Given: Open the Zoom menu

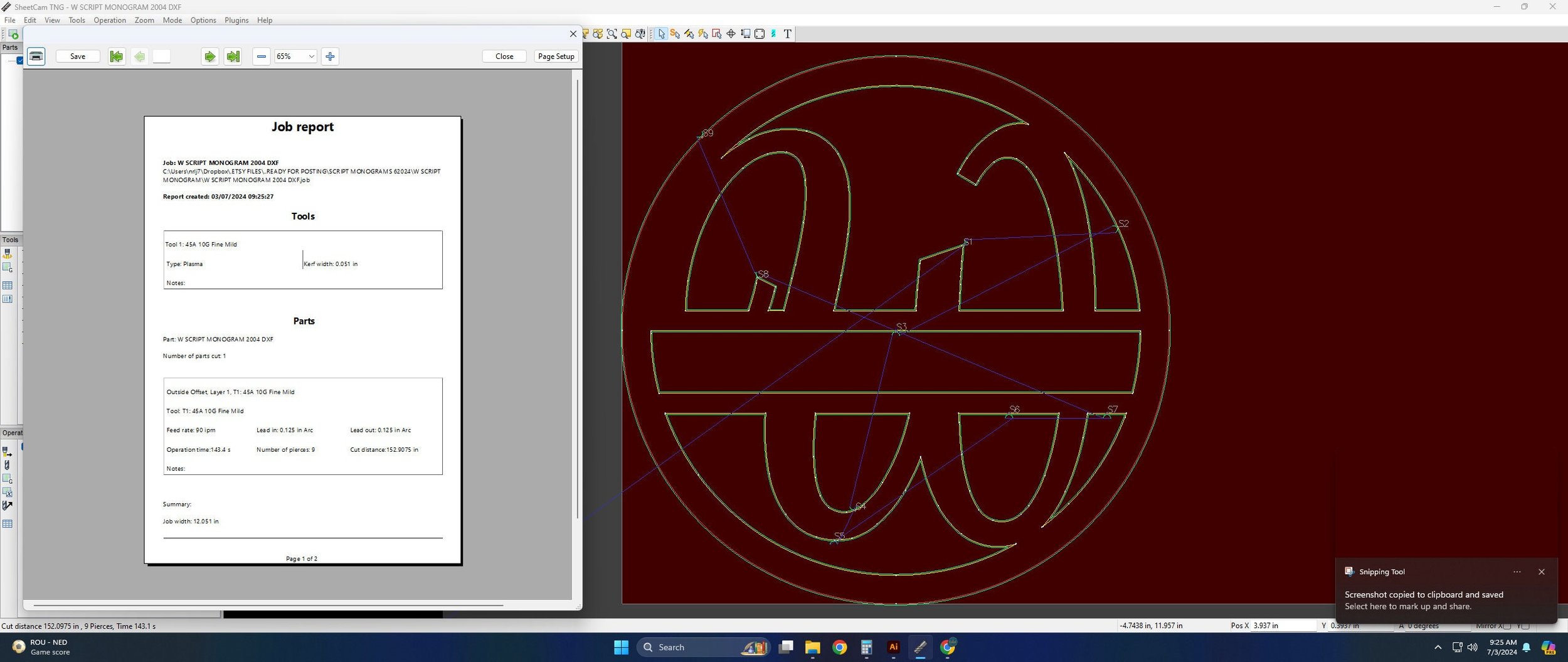Looking at the screenshot, I should click(x=144, y=20).
